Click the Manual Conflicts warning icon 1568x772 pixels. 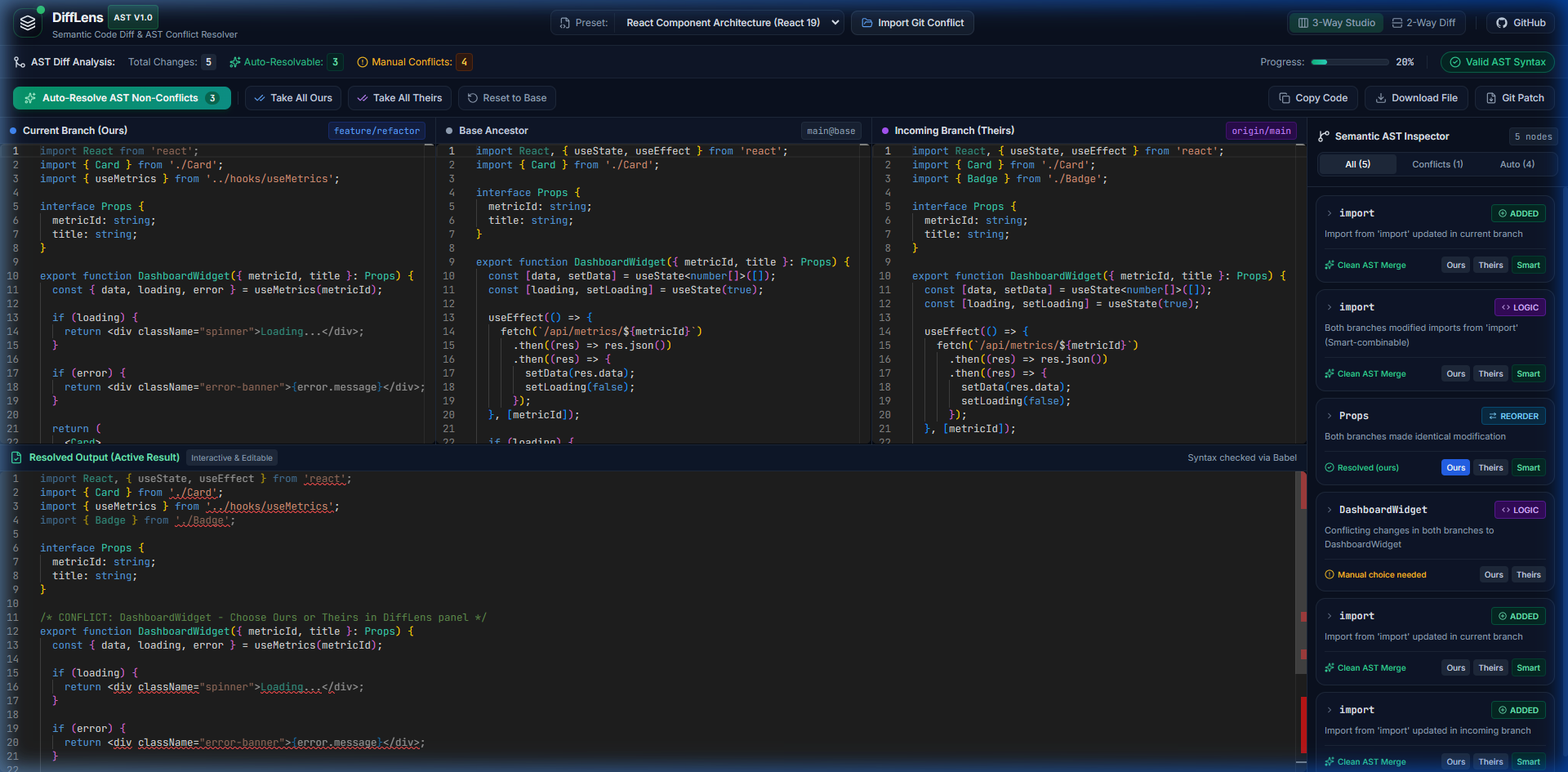click(363, 62)
